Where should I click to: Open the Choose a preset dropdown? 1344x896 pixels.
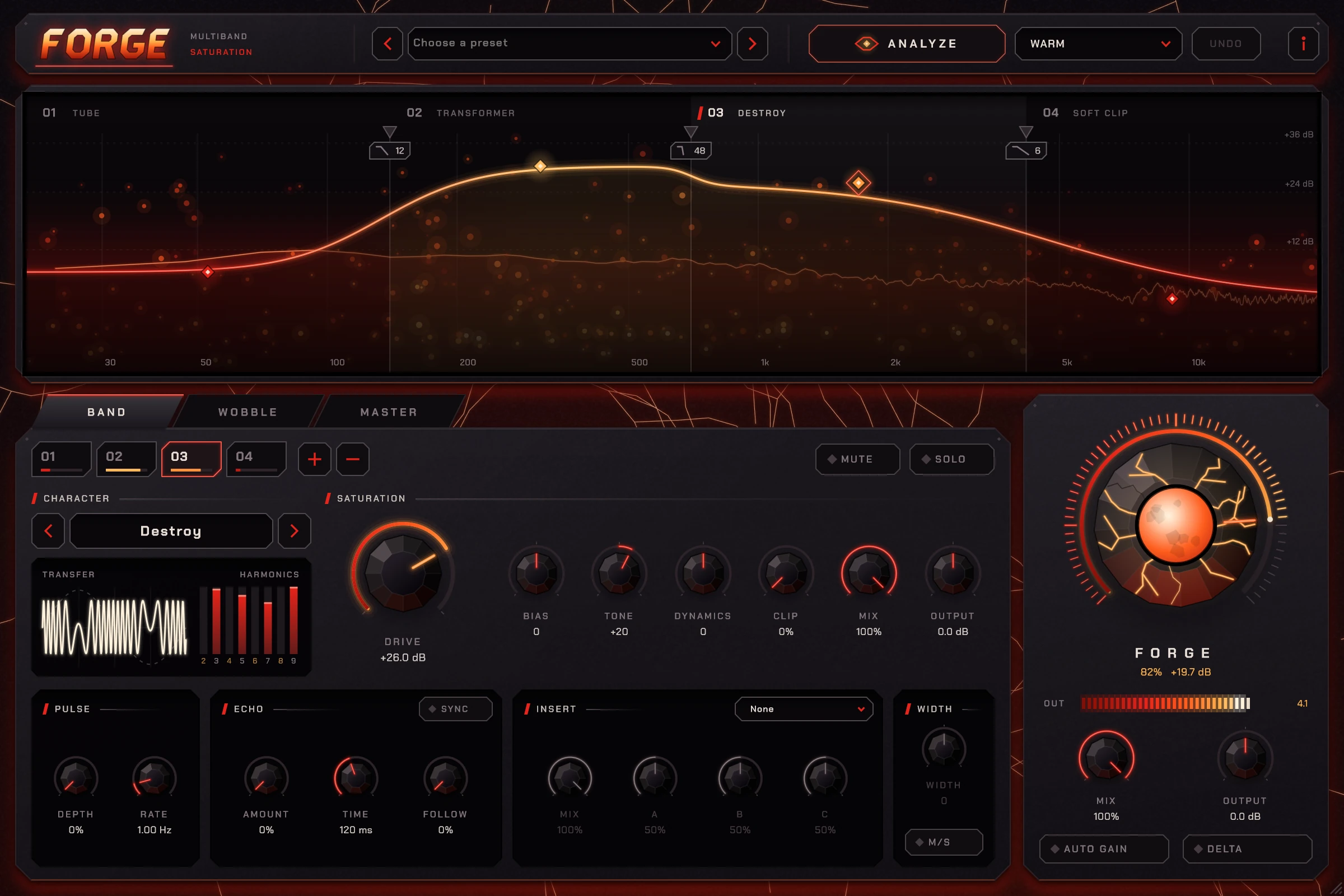pyautogui.click(x=569, y=44)
